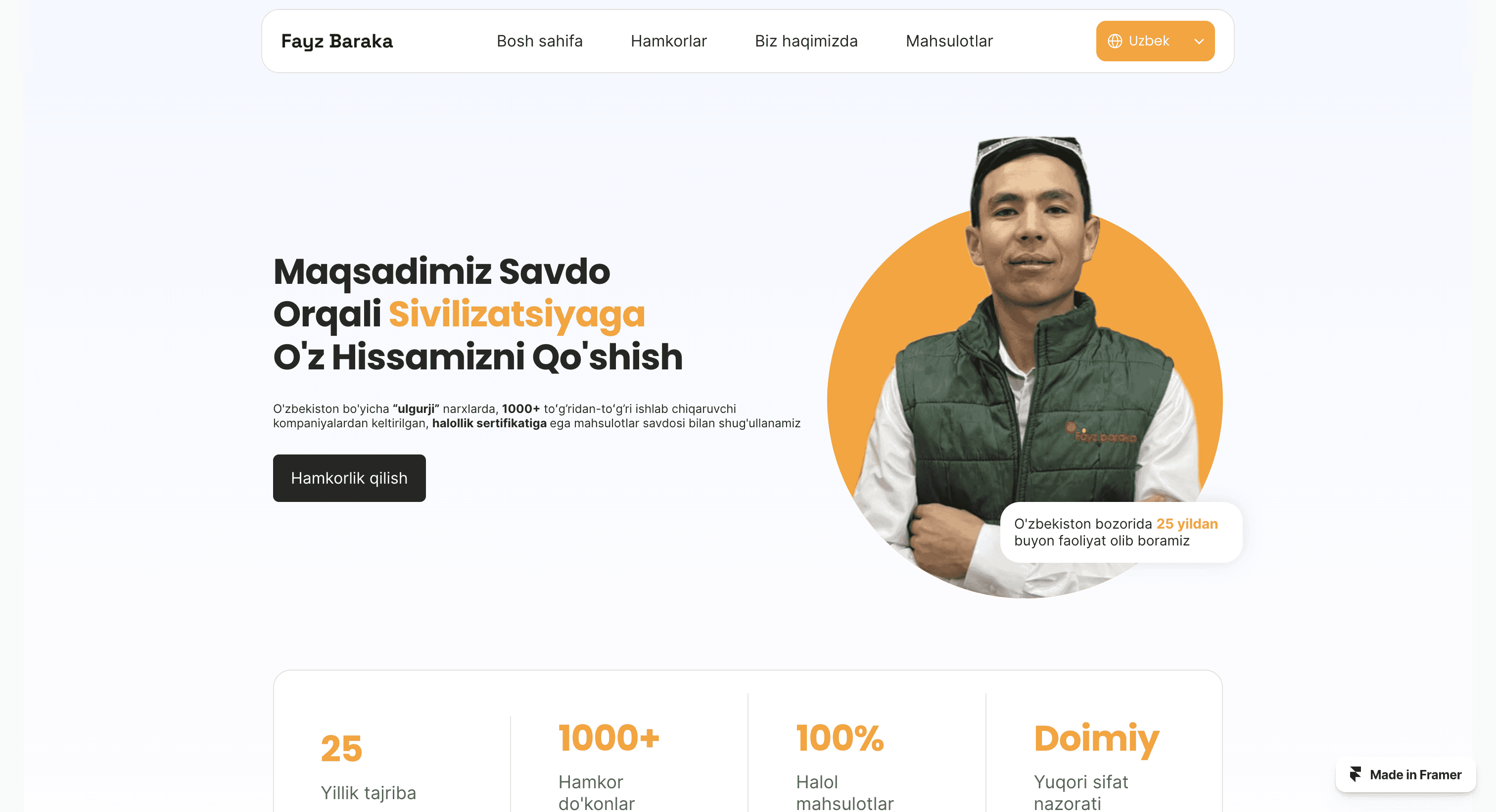
Task: Click the Made in Framer badge
Action: point(1405,774)
